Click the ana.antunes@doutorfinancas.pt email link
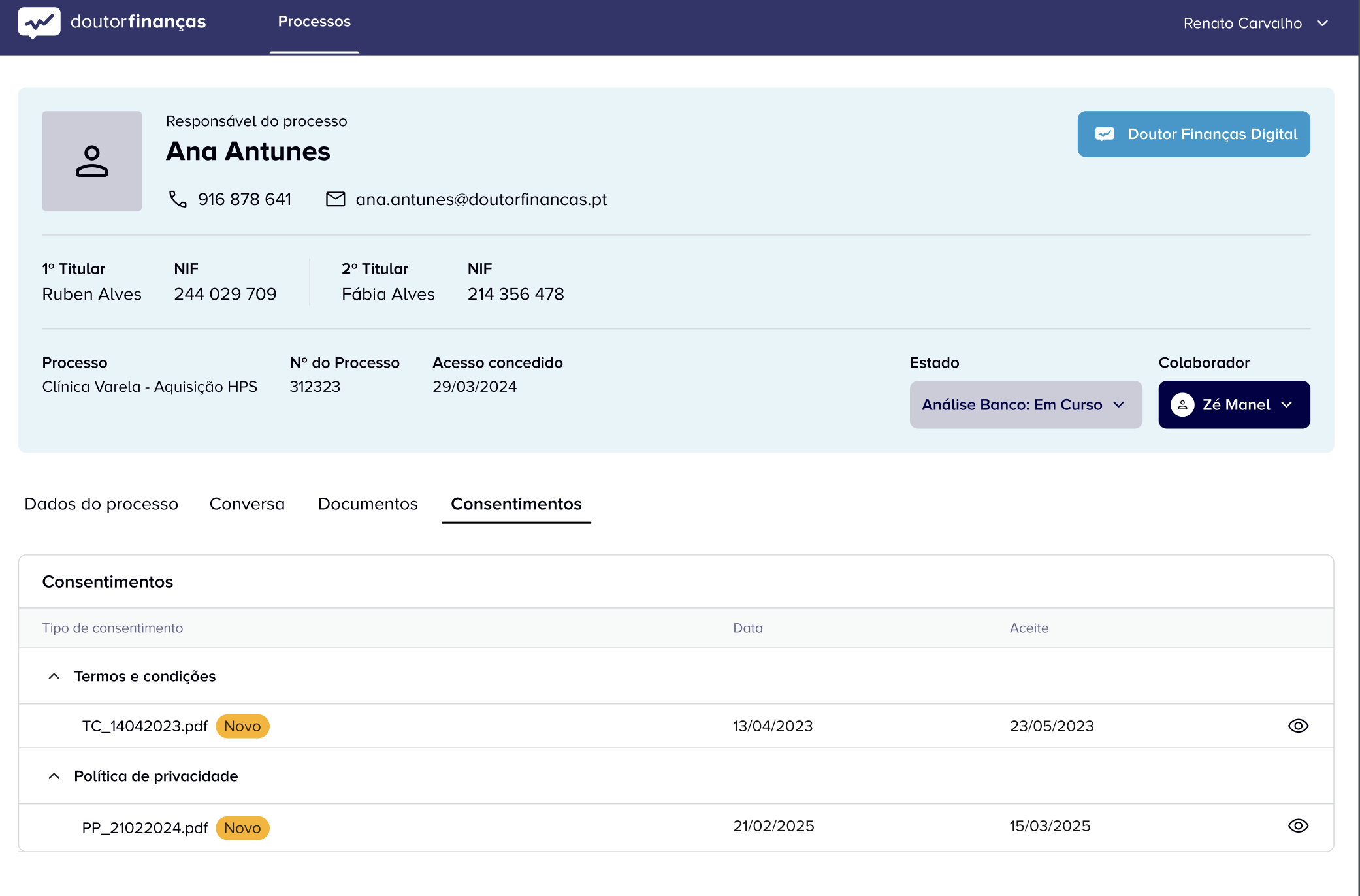 pos(481,199)
